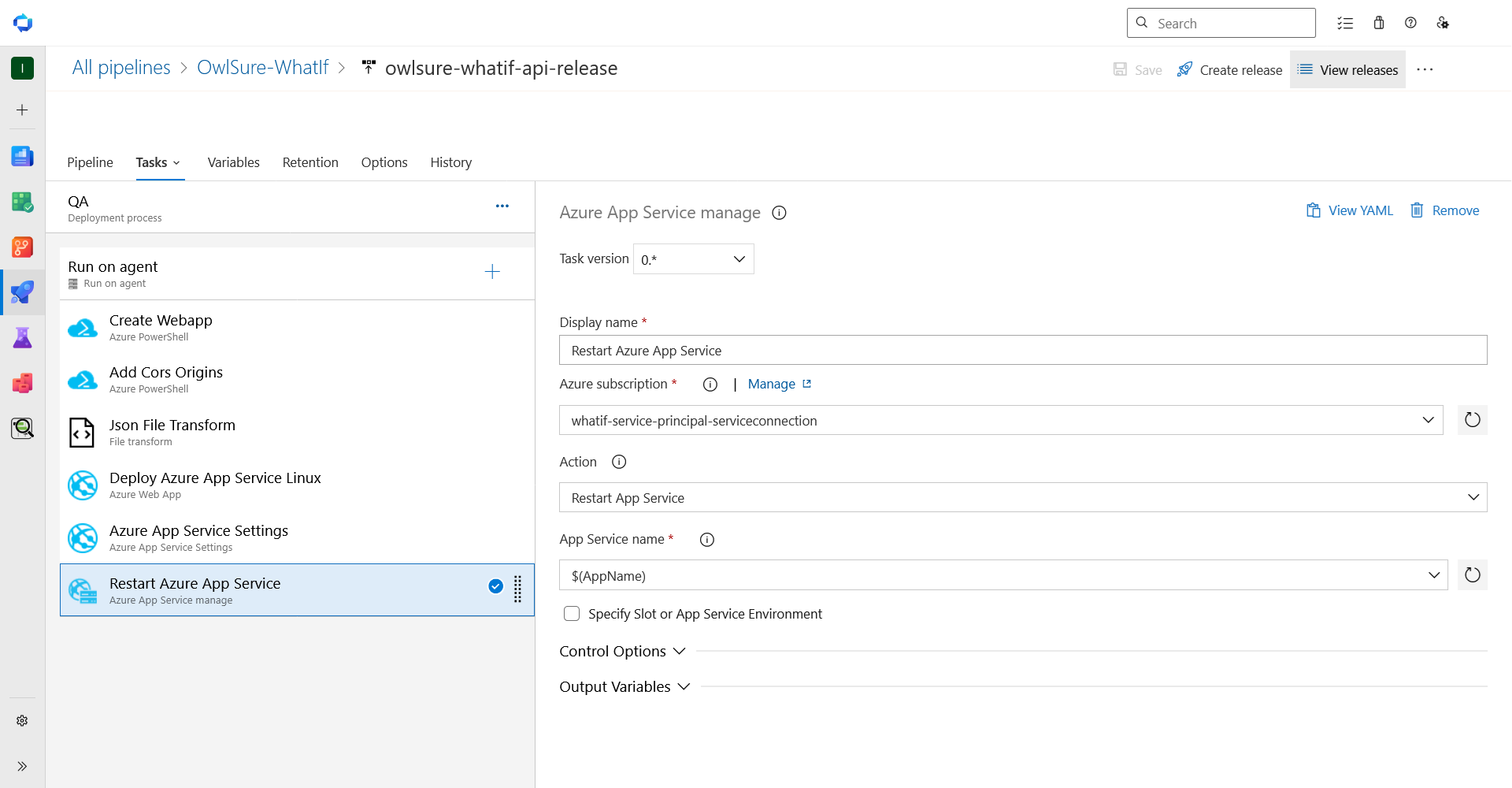
Task: Expand the sidebar with double chevron
Action: click(x=22, y=766)
